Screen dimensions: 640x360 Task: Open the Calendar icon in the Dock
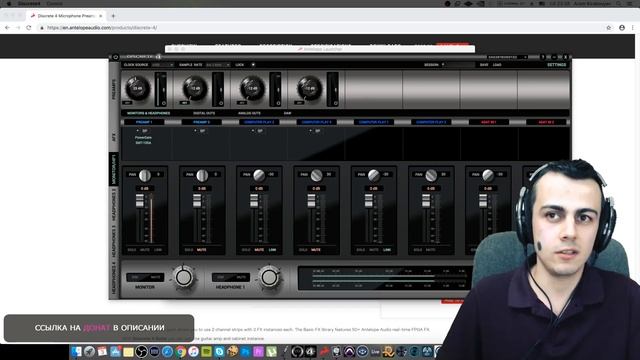pos(102,351)
